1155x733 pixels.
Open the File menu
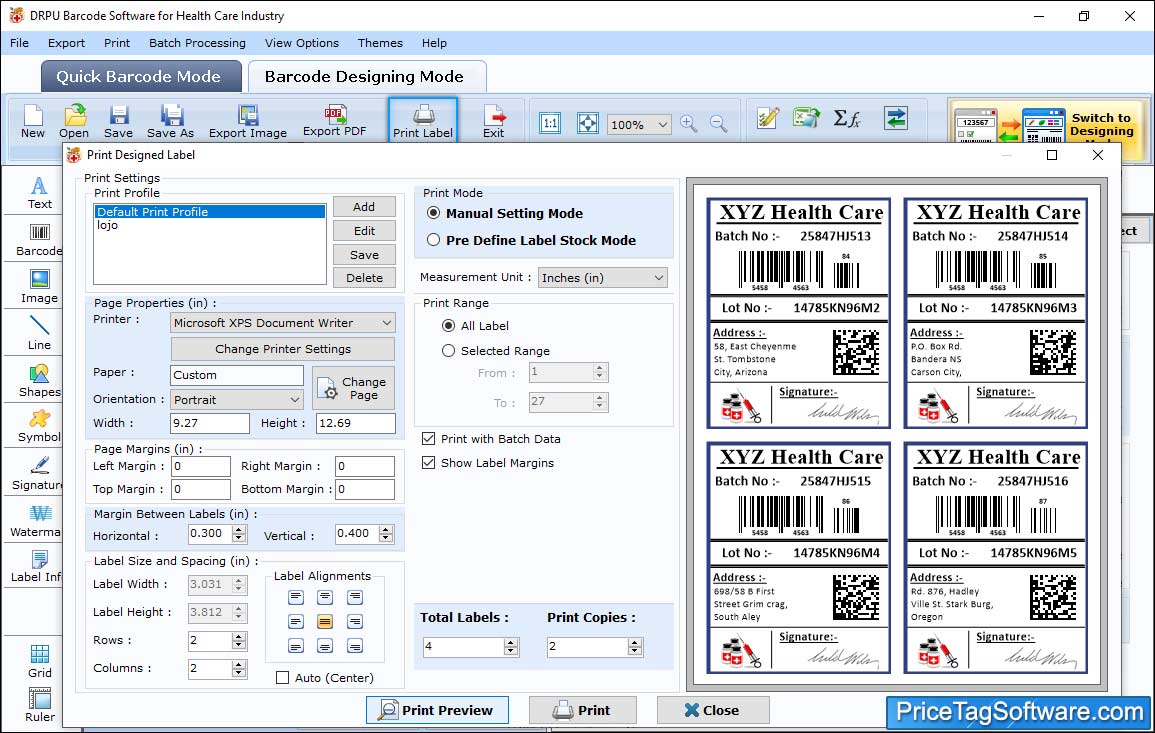(x=19, y=43)
